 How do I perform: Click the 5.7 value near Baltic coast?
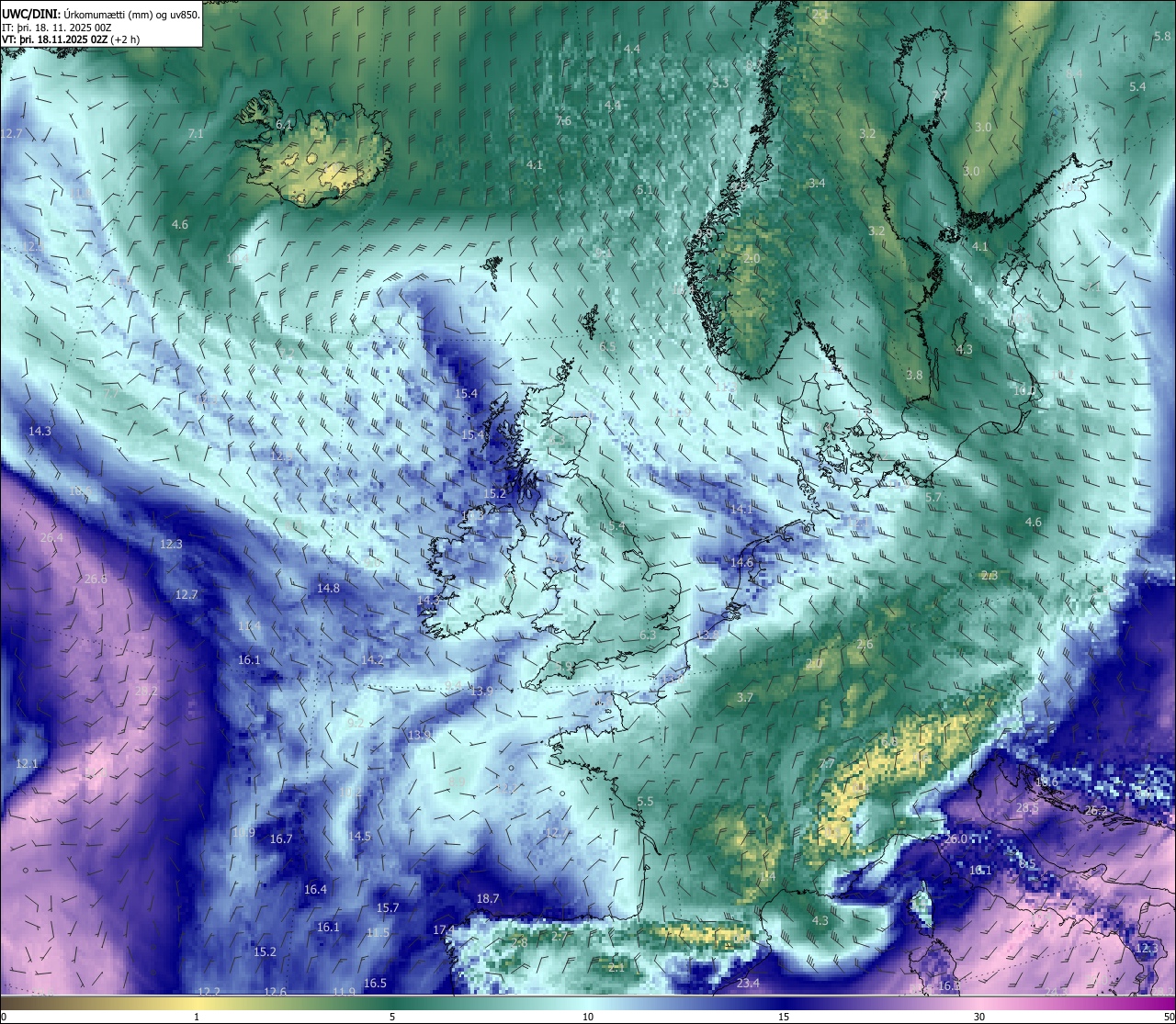tap(933, 497)
